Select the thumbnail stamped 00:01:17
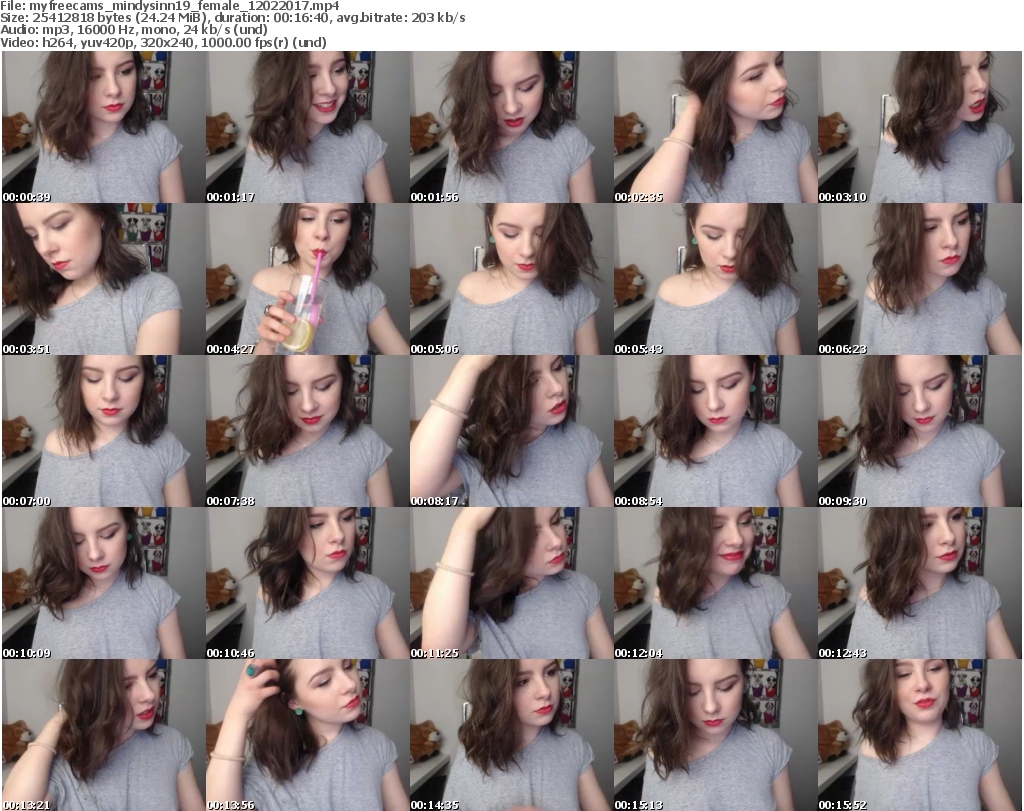This screenshot has width=1024, height=811. point(308,127)
